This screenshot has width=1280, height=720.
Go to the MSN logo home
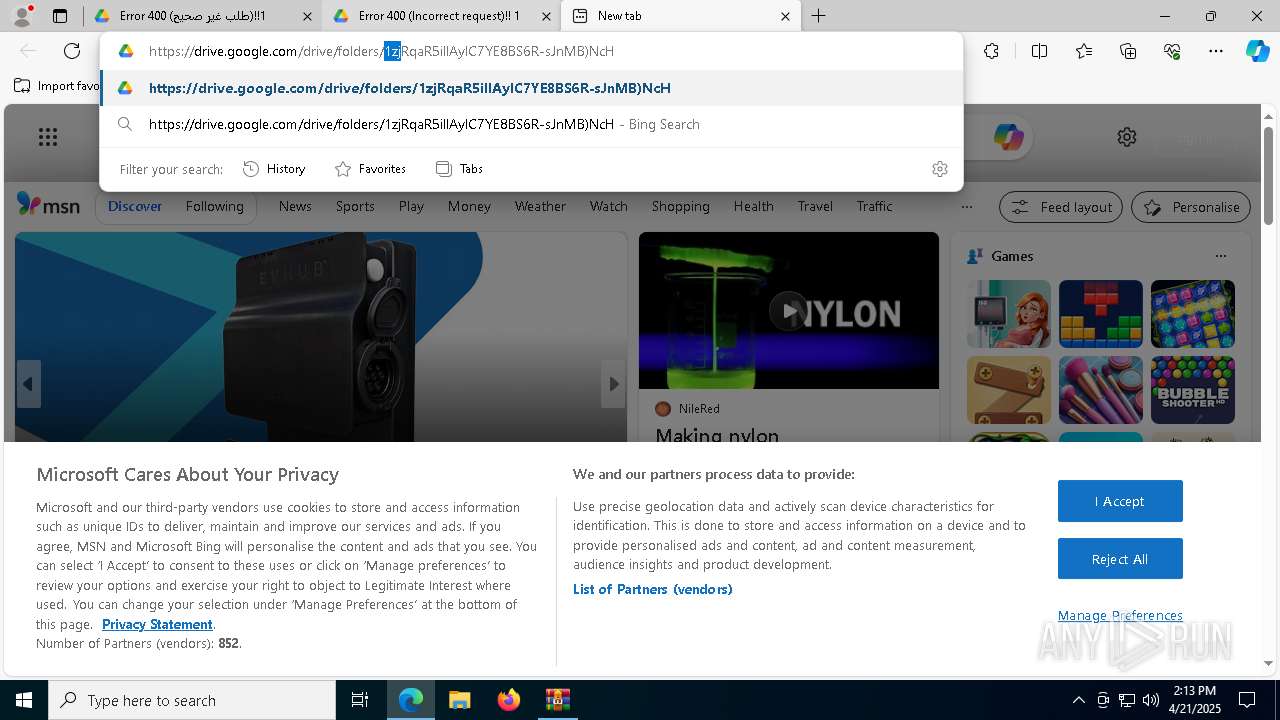click(48, 205)
